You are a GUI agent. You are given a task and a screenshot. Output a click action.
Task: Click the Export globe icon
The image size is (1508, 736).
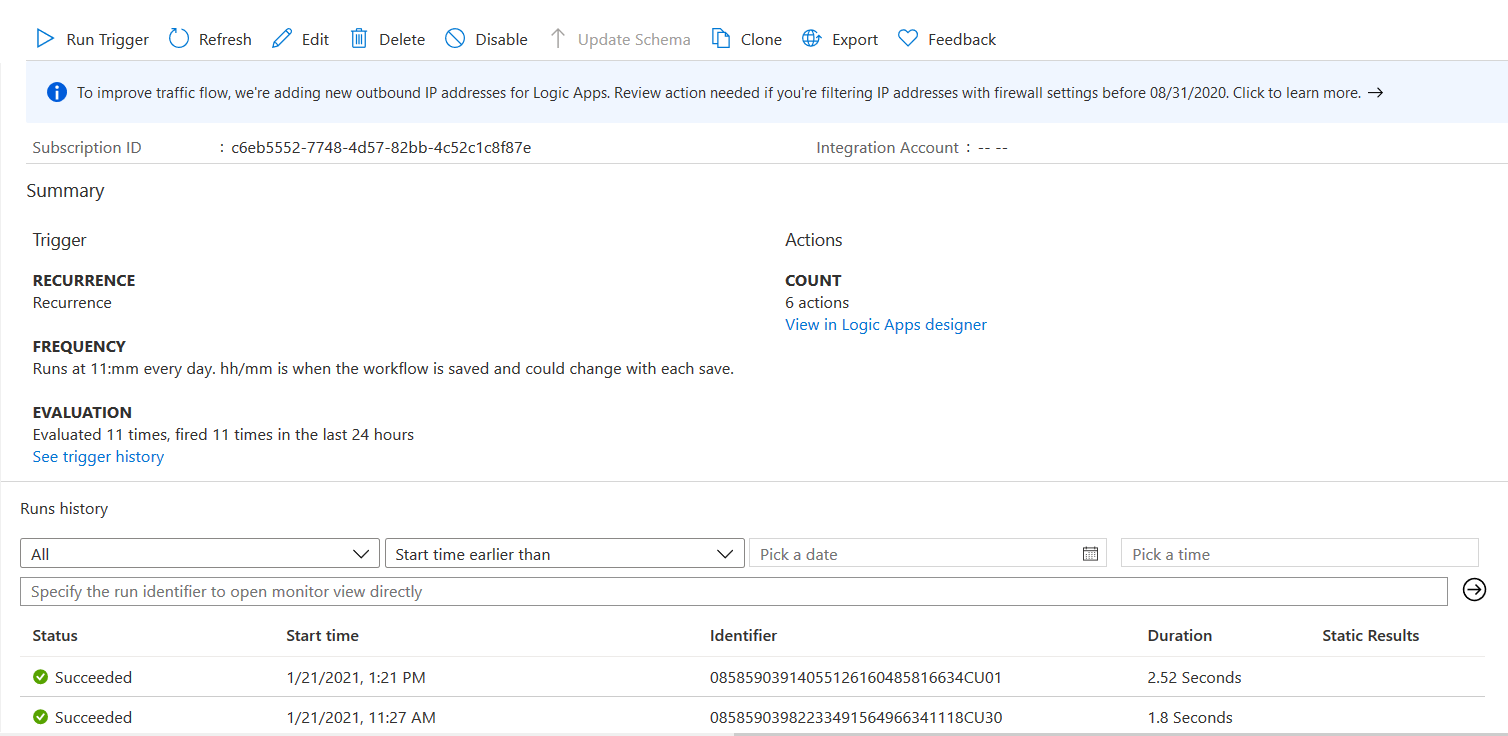coord(812,39)
